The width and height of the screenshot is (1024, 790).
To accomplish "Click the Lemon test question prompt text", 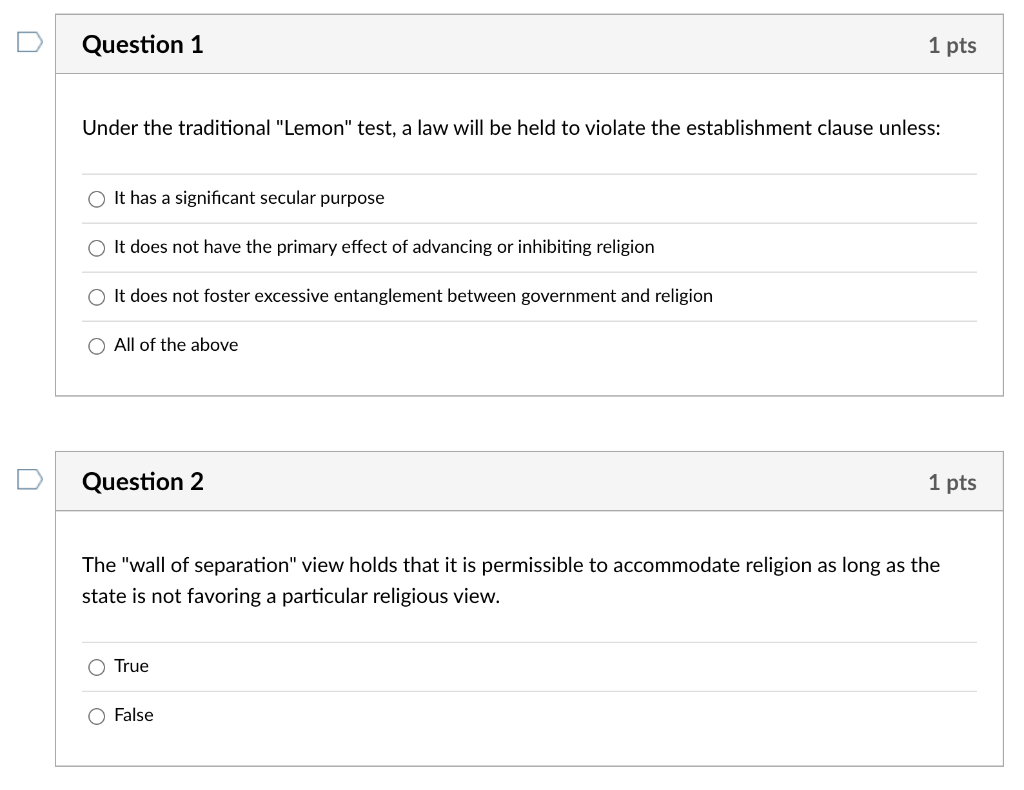I will click(510, 128).
